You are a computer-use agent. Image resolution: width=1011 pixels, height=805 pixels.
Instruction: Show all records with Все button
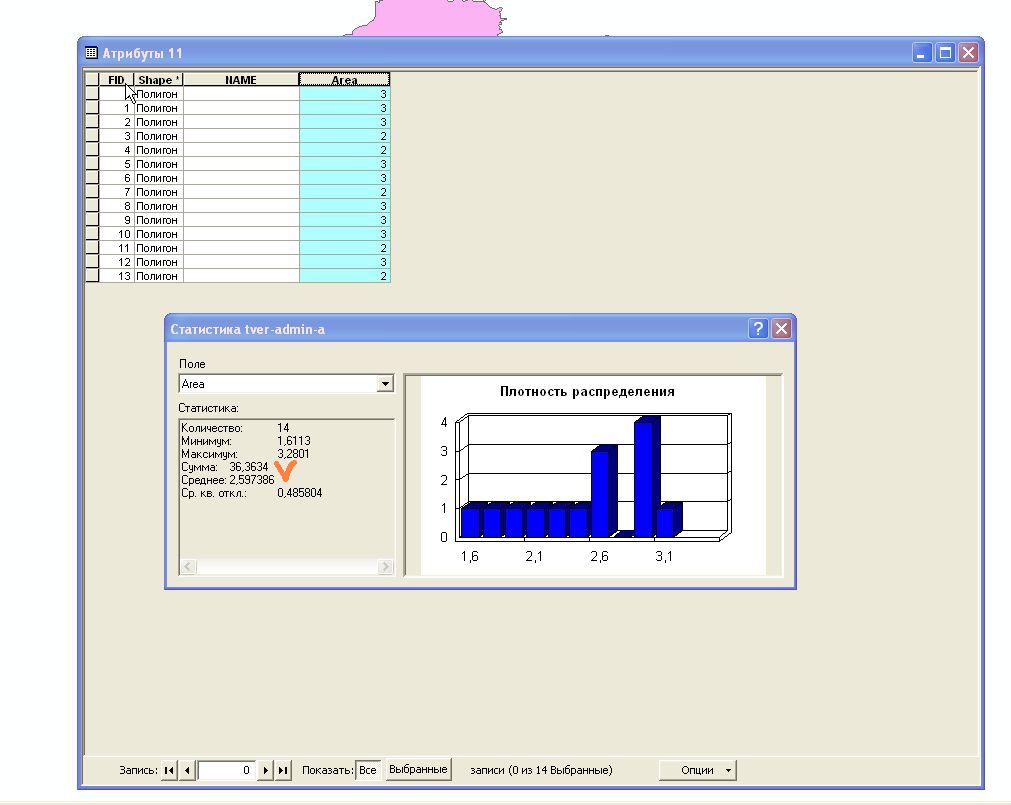pos(367,770)
